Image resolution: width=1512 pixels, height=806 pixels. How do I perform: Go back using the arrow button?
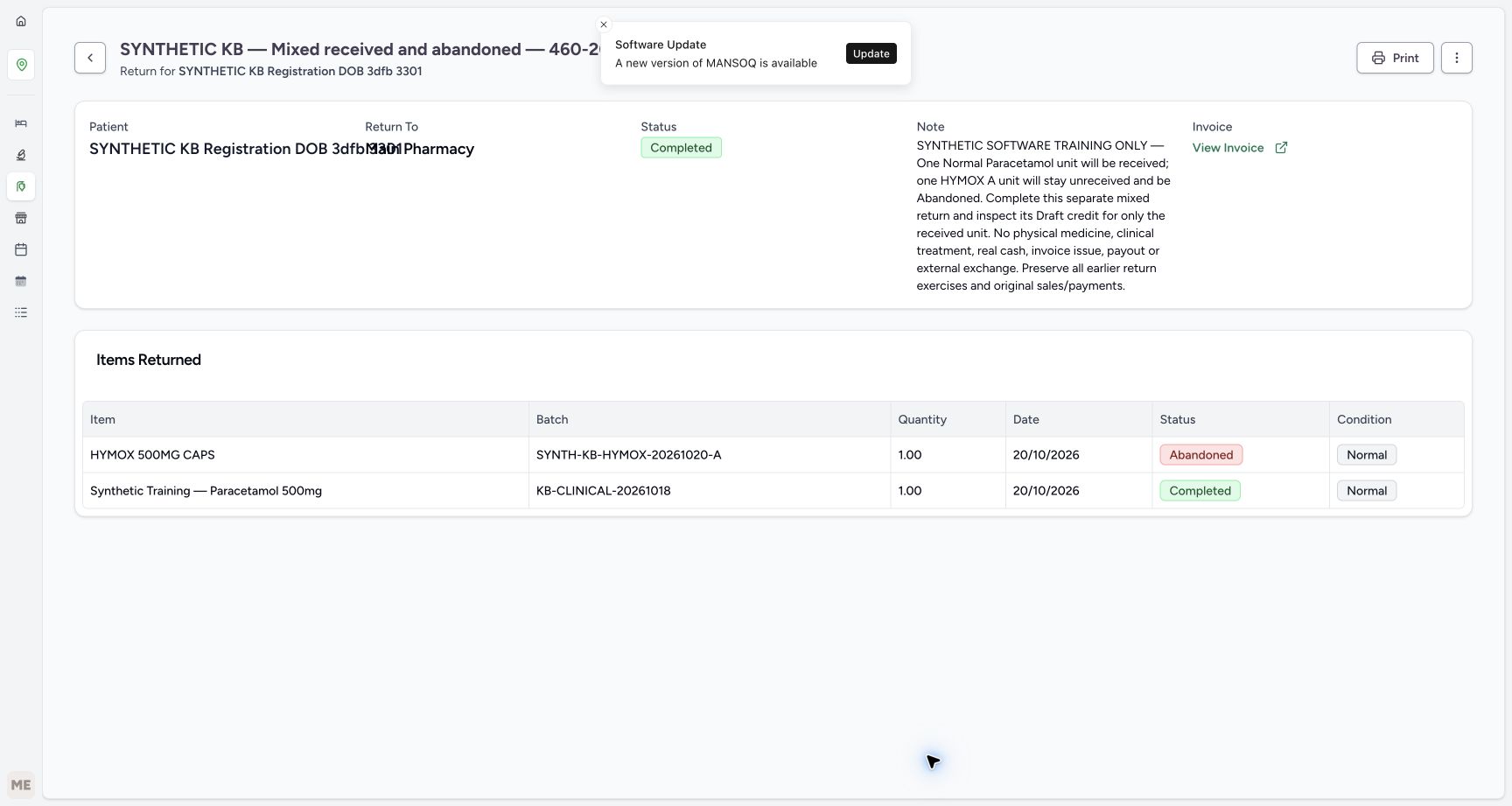click(x=90, y=58)
